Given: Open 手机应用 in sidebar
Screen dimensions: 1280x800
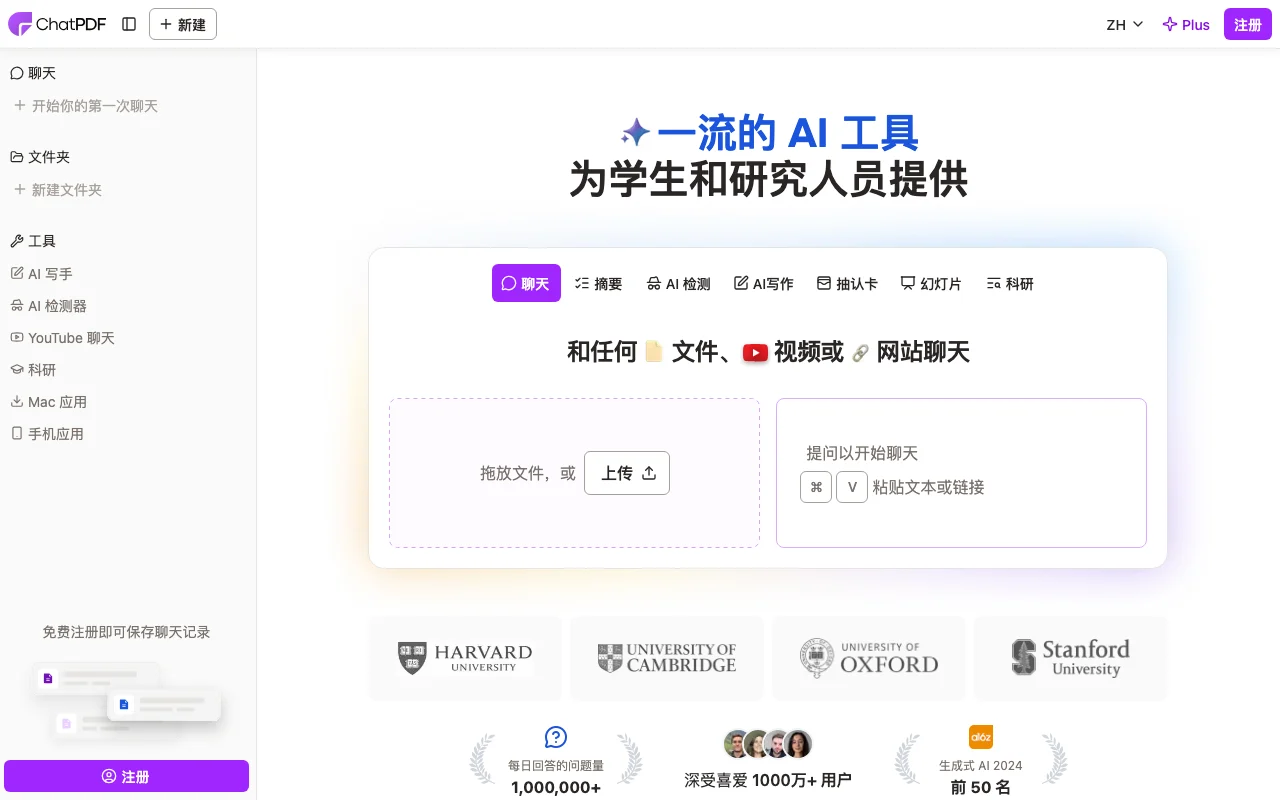Looking at the screenshot, I should coord(47,434).
